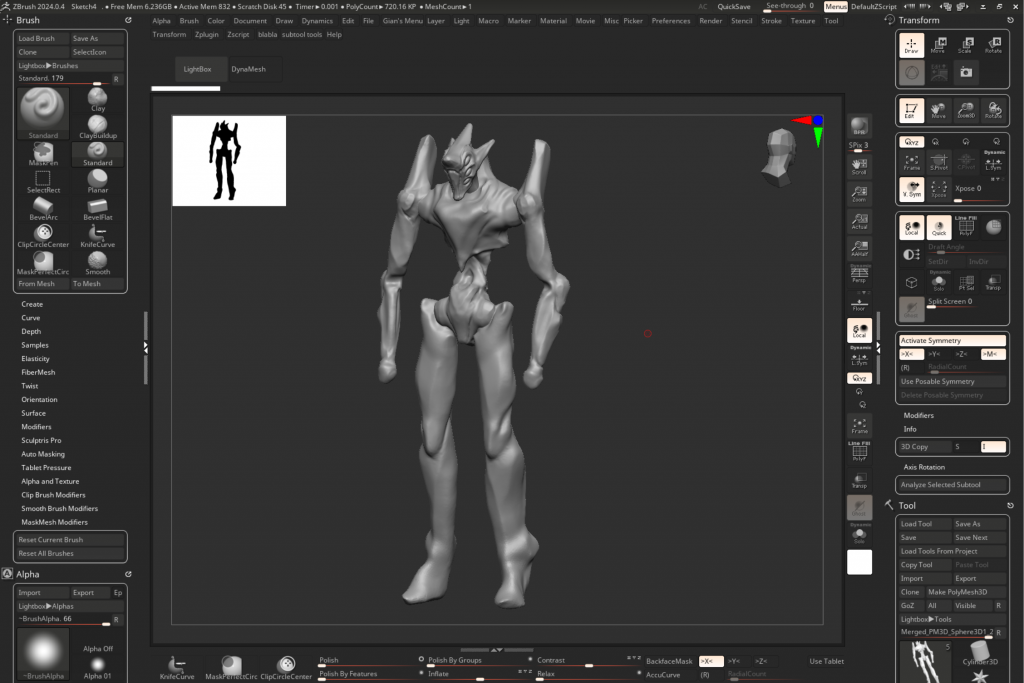1024x683 pixels.
Task: Click the camera snapshot icon
Action: pos(966,72)
